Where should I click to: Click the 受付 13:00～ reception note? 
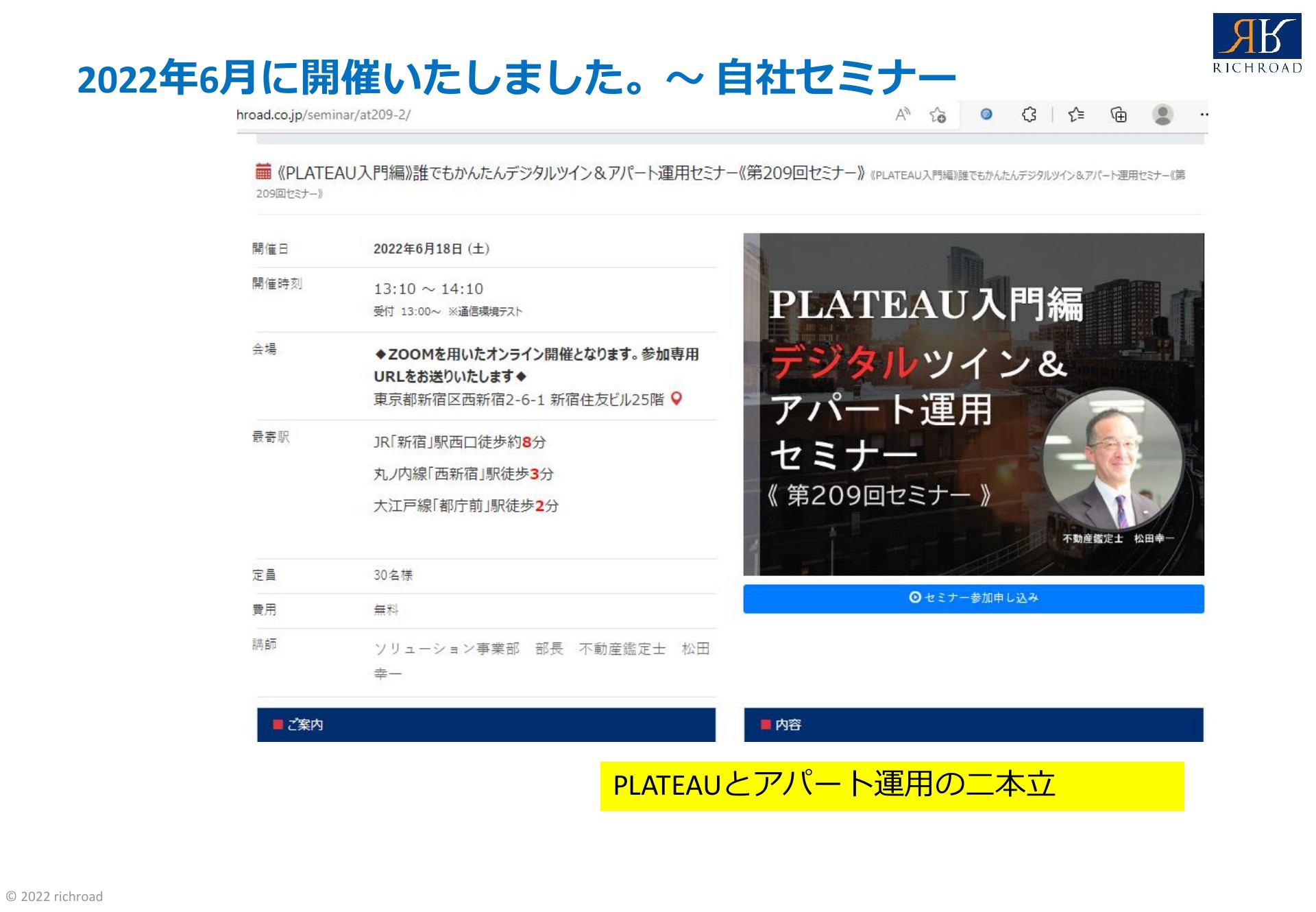pyautogui.click(x=448, y=311)
